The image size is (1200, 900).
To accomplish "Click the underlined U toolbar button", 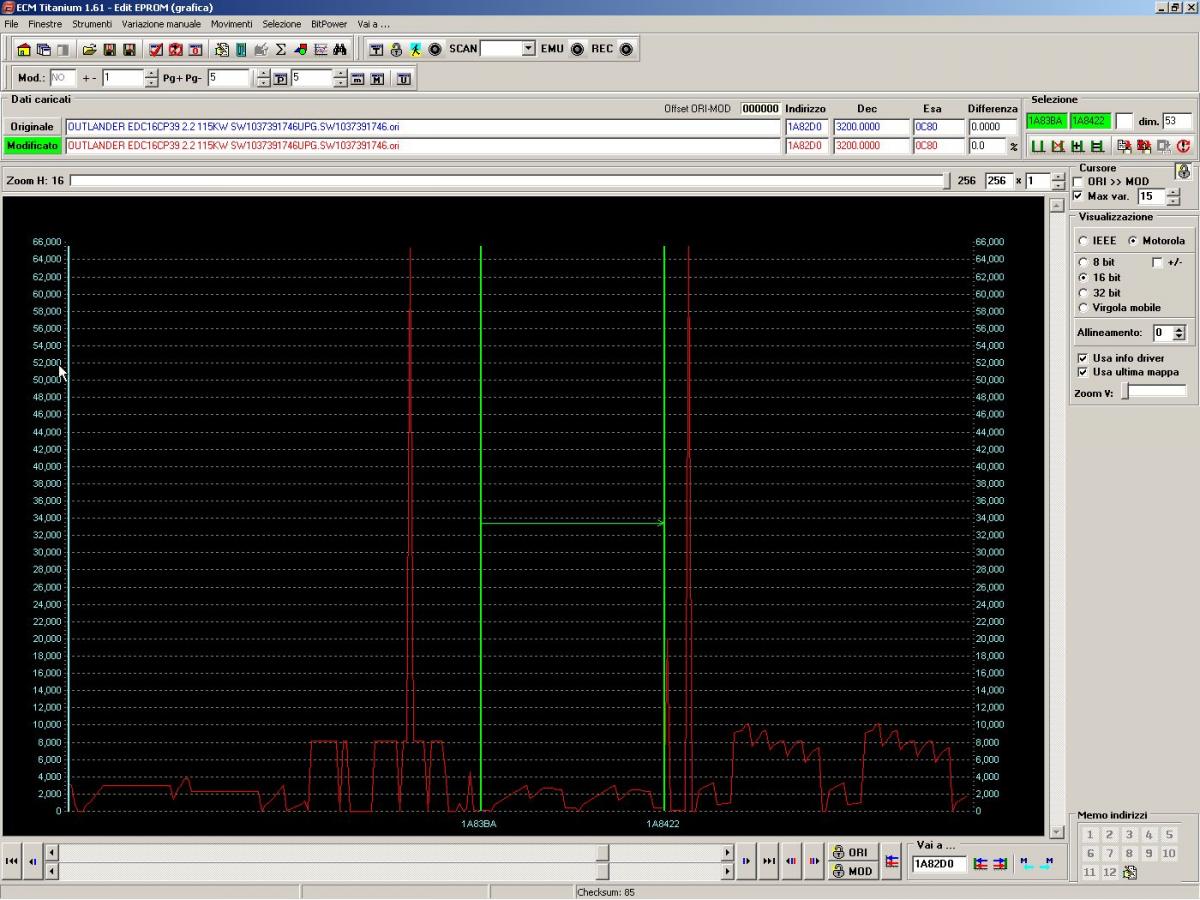I will 403,78.
